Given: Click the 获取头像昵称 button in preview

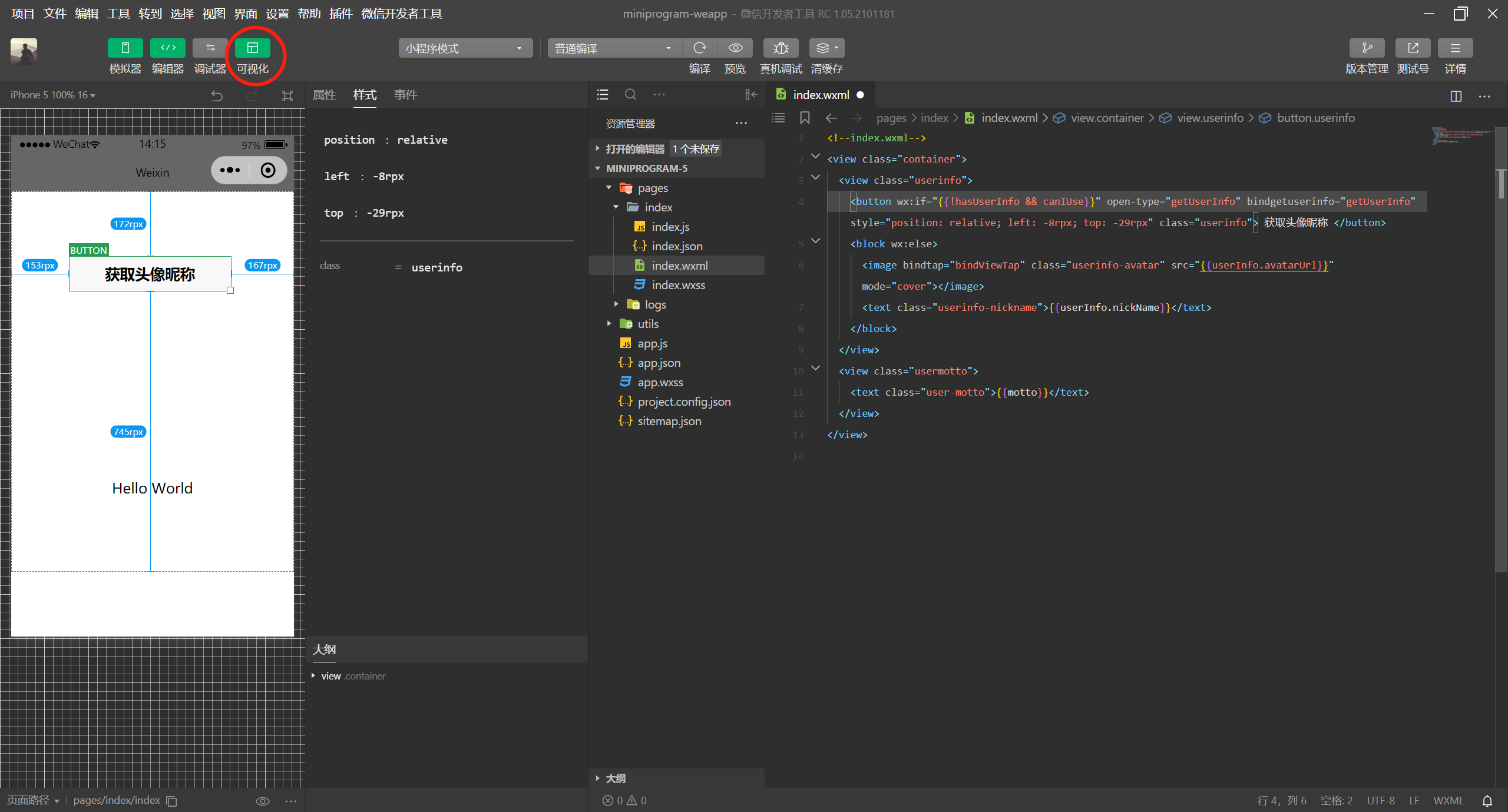Looking at the screenshot, I should click(x=150, y=274).
